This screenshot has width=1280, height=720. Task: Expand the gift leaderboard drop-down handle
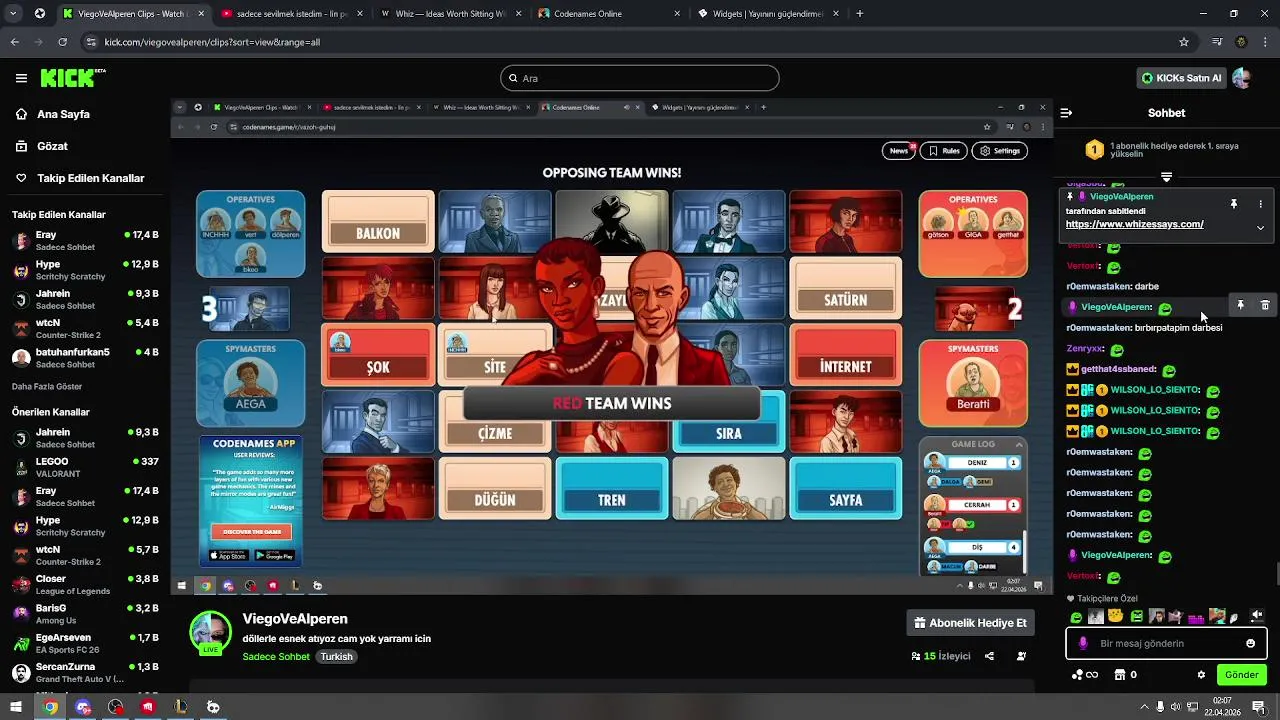click(x=1166, y=177)
